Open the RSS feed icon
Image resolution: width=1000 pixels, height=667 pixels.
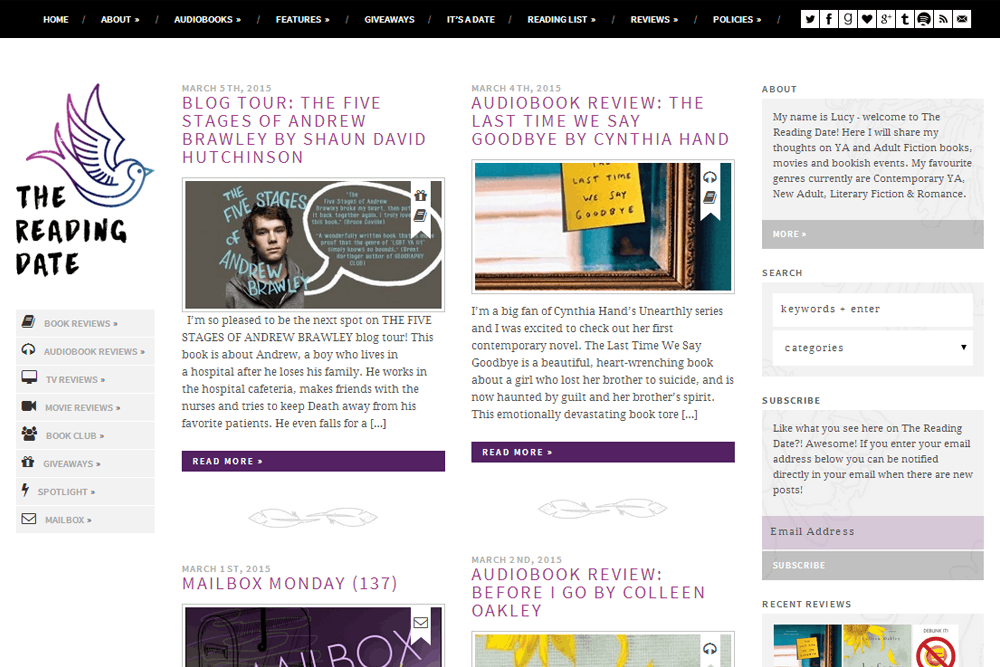[943, 19]
